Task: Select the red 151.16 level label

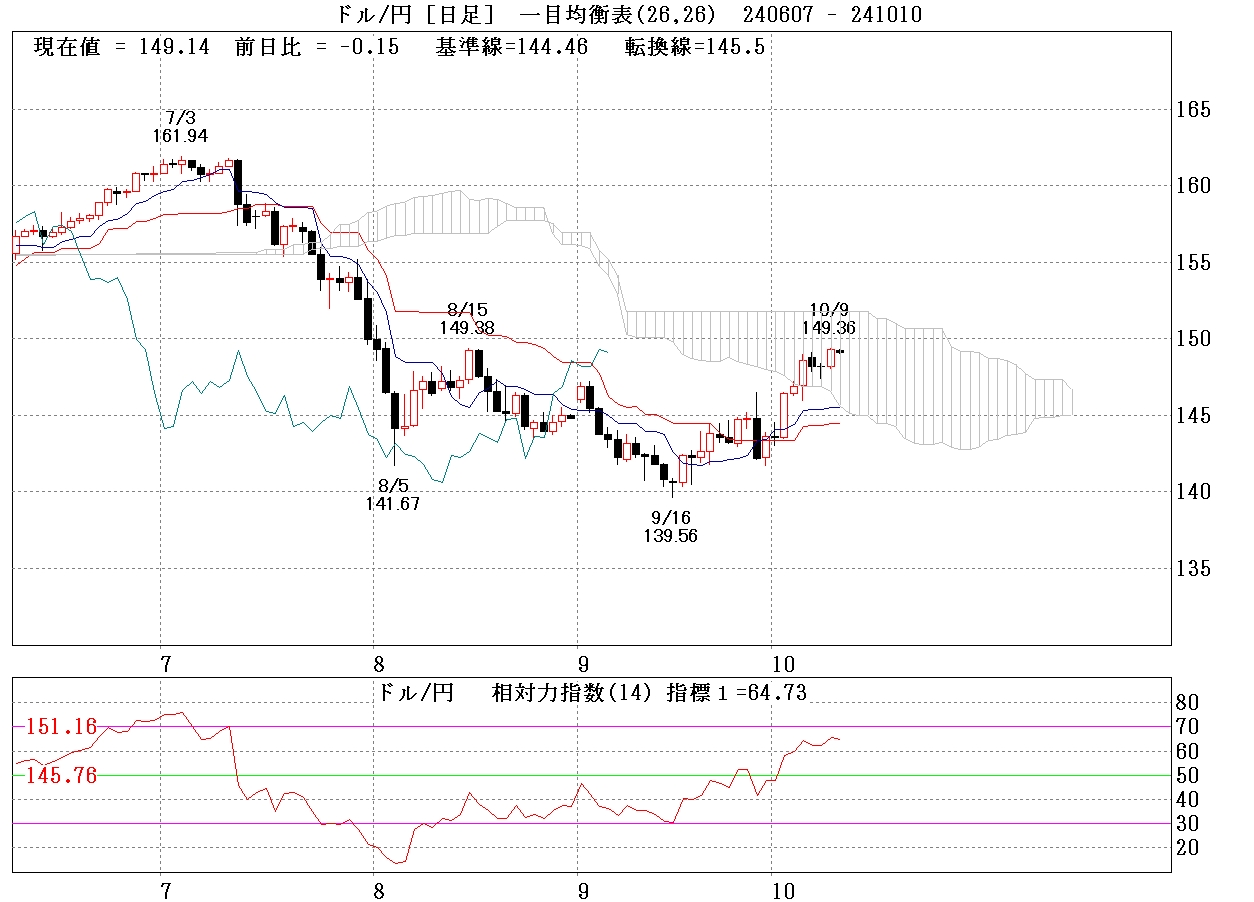Action: (60, 727)
